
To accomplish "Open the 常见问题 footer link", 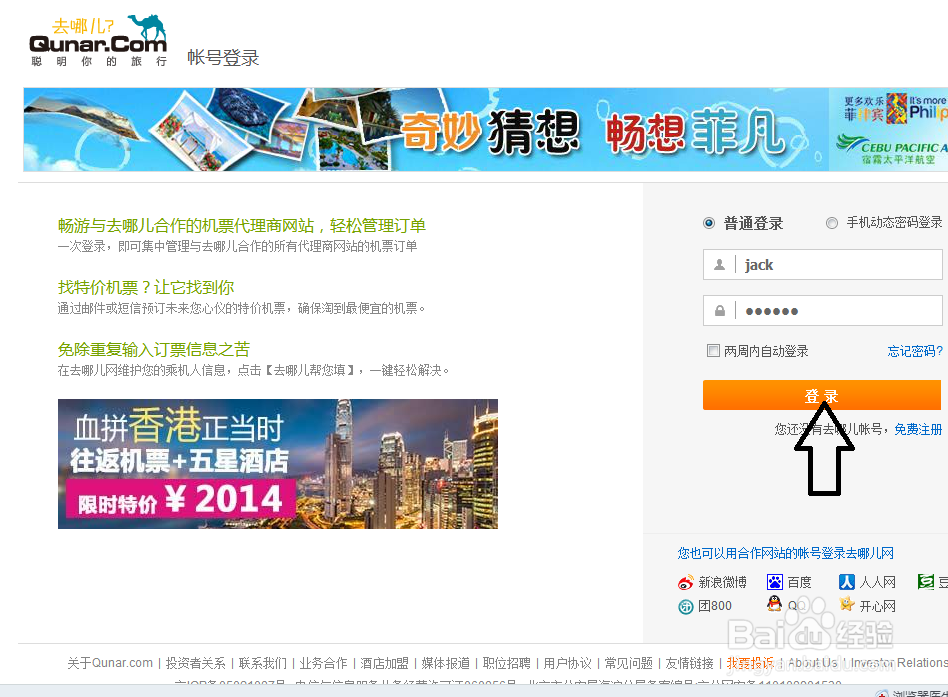I will tap(629, 663).
